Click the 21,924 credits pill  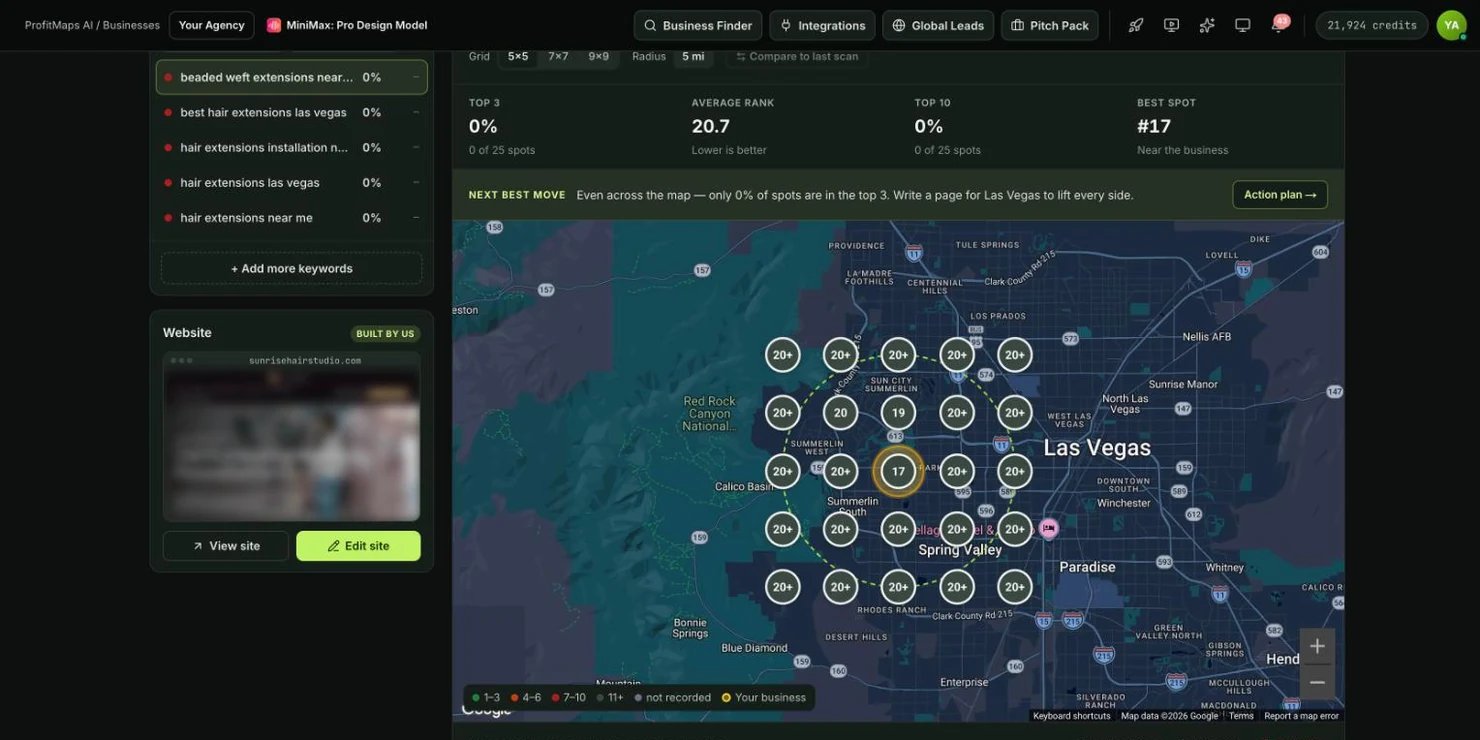coord(1372,25)
